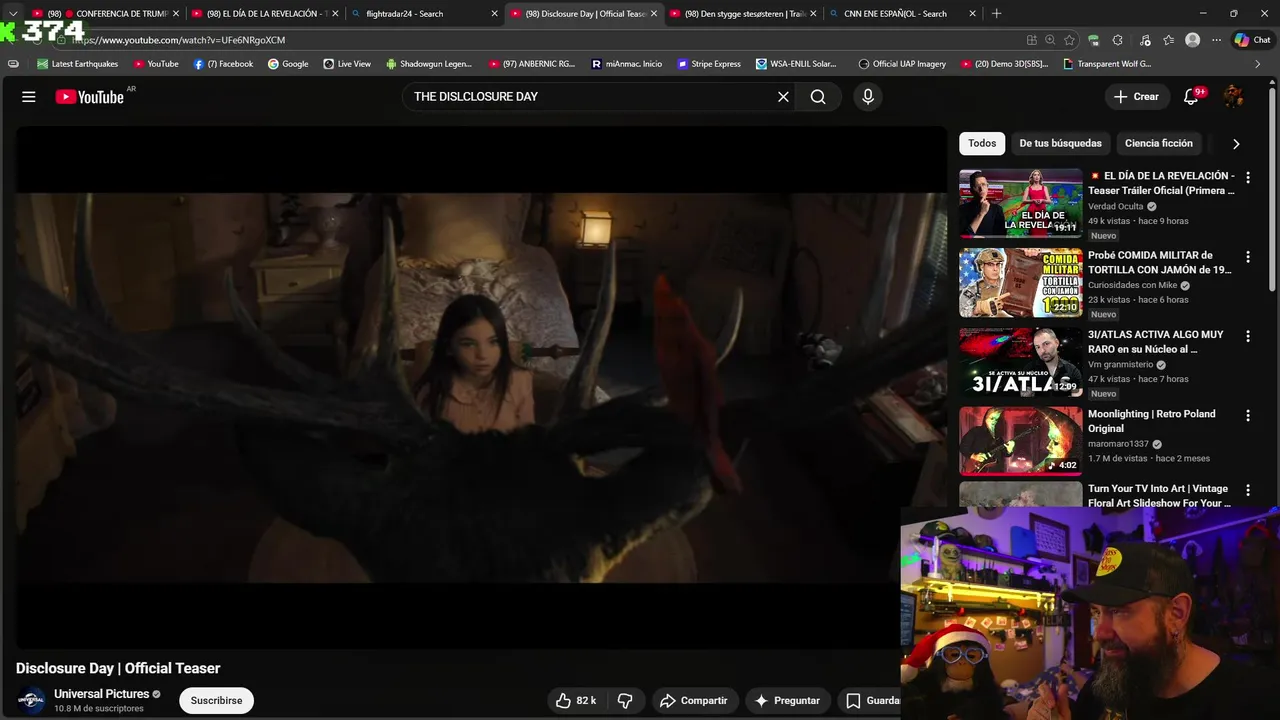Image resolution: width=1280 pixels, height=720 pixels.
Task: Open options for 3I/ATLAS video
Action: tap(1247, 336)
